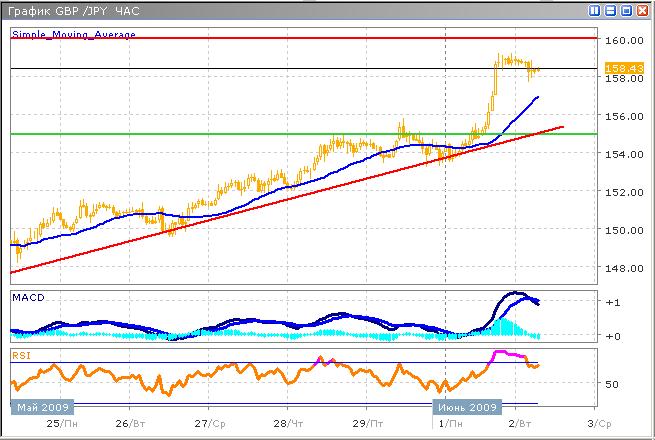Click the MACD +1 scale label
The image size is (655, 440).
pyautogui.click(x=616, y=302)
